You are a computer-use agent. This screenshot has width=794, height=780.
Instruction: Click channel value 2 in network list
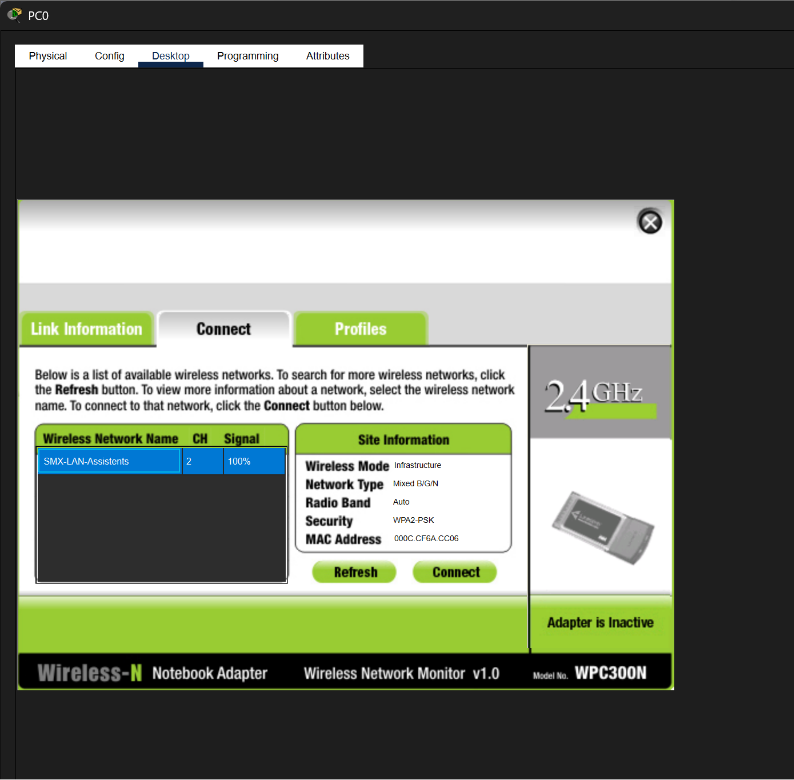[203, 461]
